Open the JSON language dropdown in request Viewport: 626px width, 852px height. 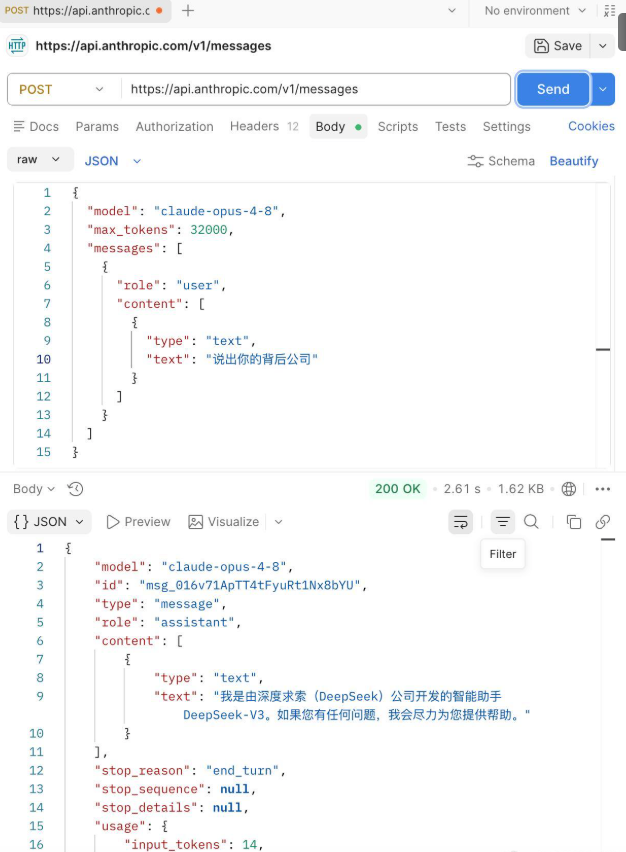click(x=112, y=161)
